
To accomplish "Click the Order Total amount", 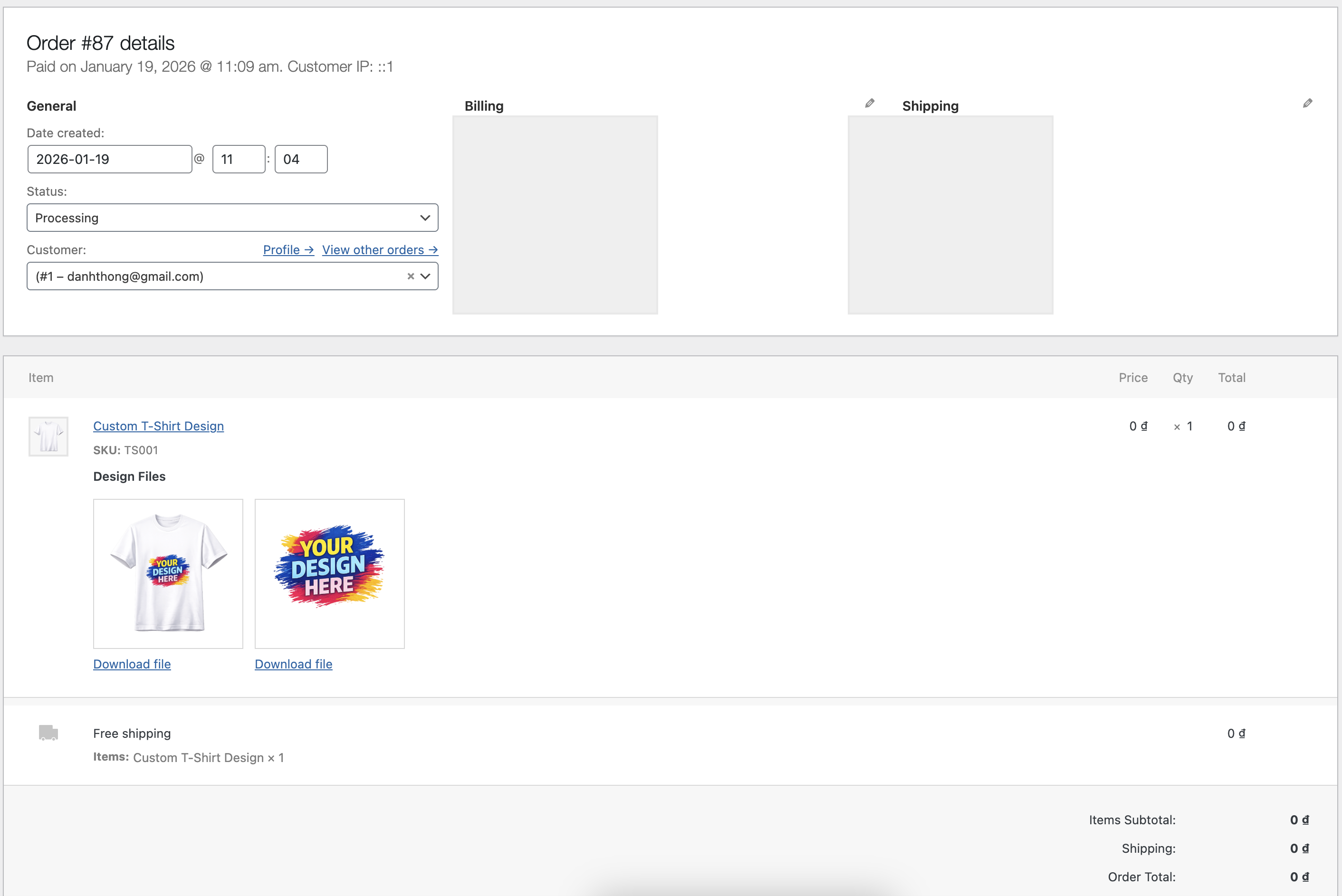I will 1299,877.
